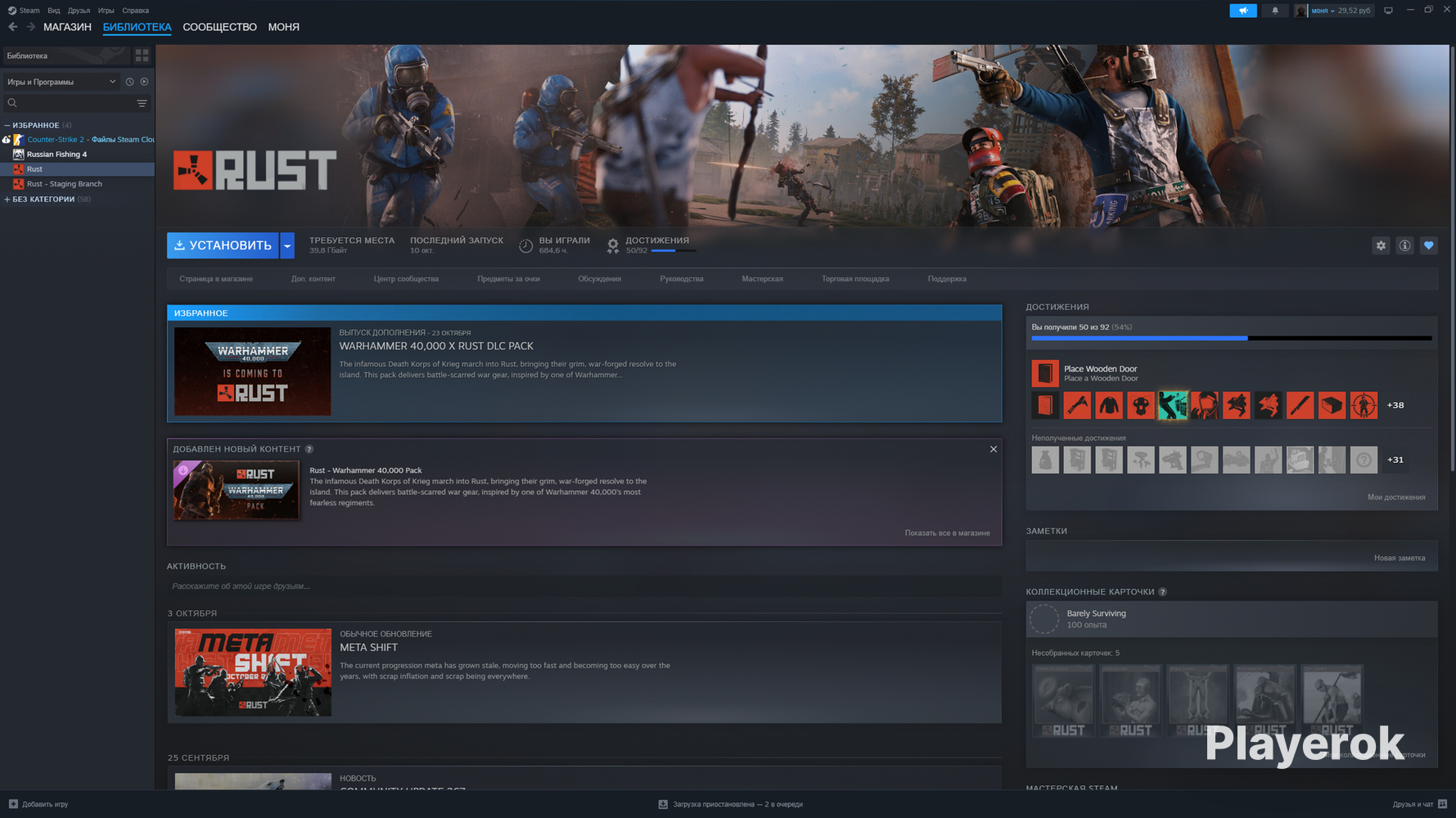Switch to the МАГАЗИН tab
Viewport: 1456px width, 818px height.
click(67, 27)
